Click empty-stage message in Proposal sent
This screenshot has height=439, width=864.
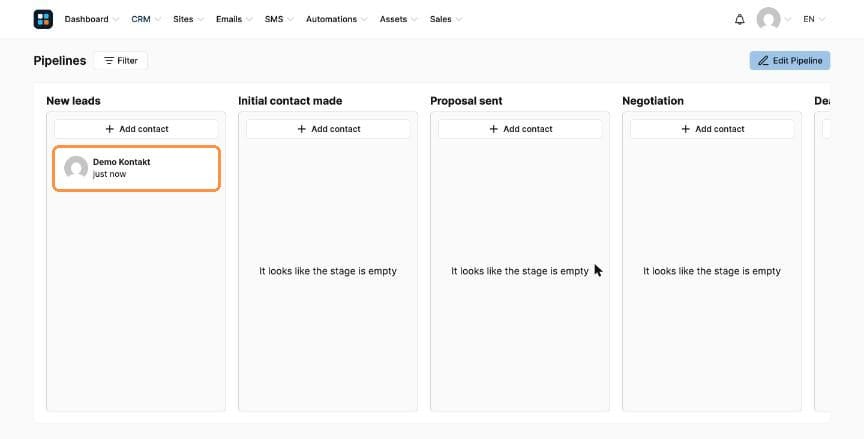pos(520,271)
